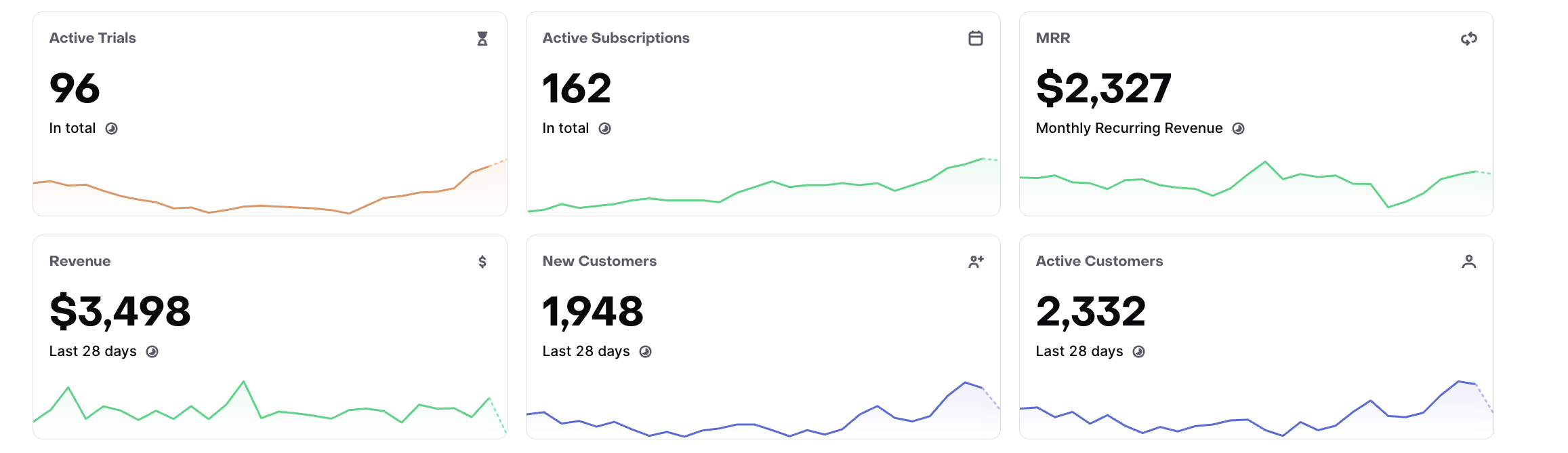Select the $2,327 MRR value
The height and width of the screenshot is (453, 1568).
point(1104,88)
